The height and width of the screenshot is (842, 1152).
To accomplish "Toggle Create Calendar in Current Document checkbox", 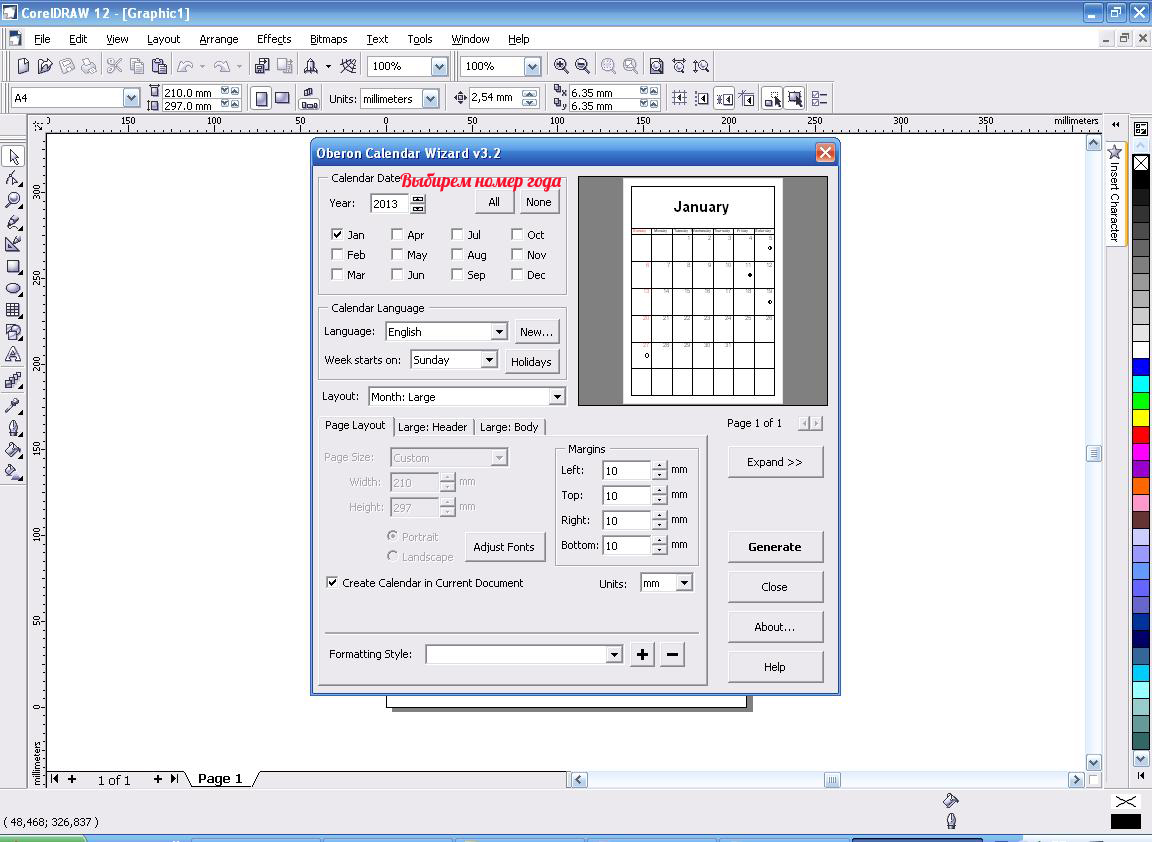I will (x=332, y=582).
